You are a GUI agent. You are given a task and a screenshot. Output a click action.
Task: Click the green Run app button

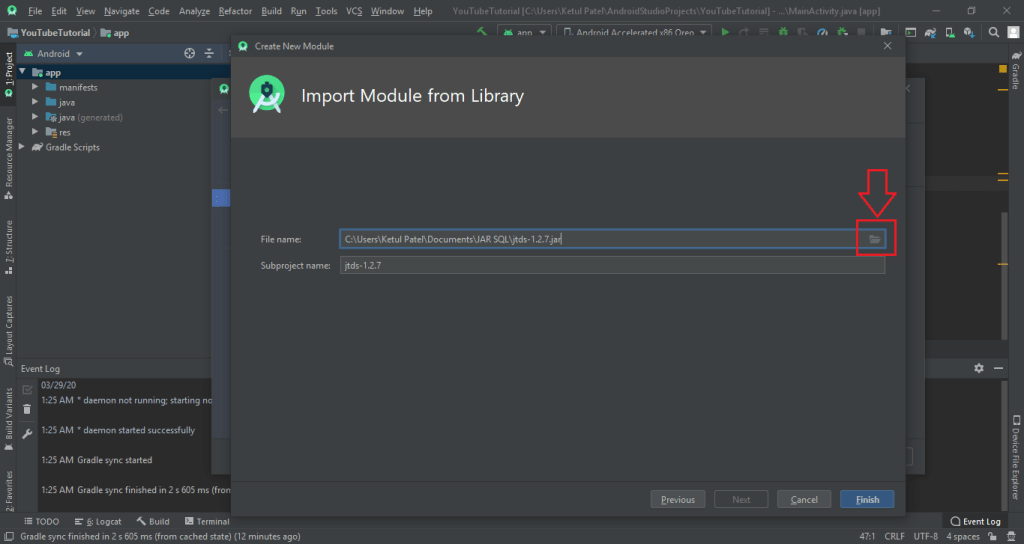tap(726, 32)
